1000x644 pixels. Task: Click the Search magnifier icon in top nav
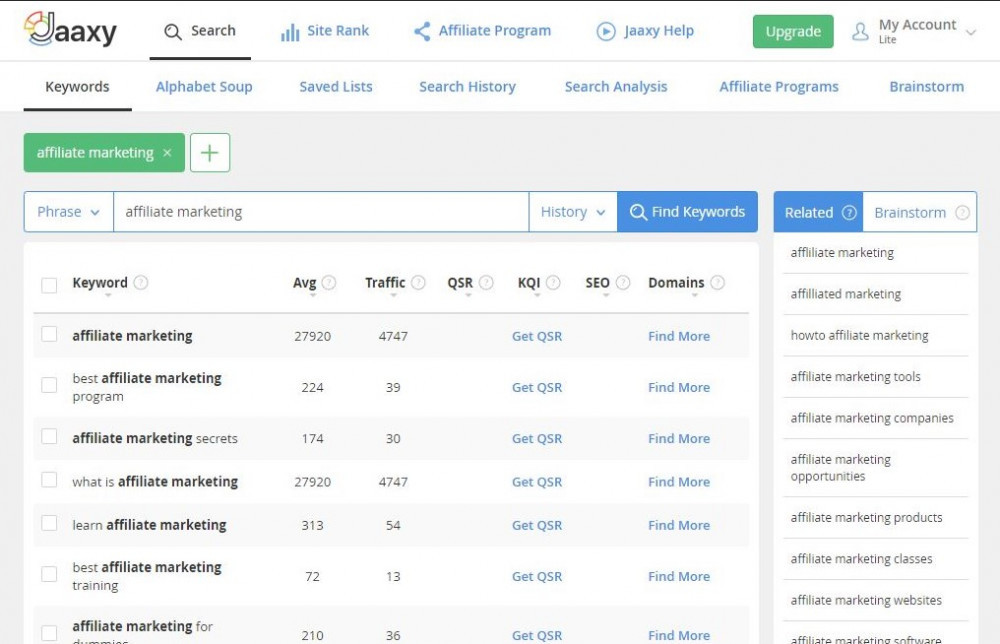(173, 31)
